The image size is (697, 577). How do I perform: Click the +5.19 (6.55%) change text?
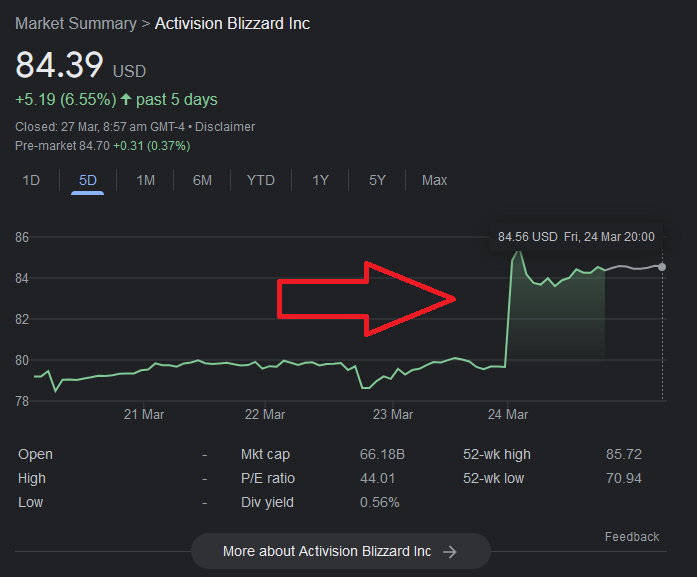point(66,100)
